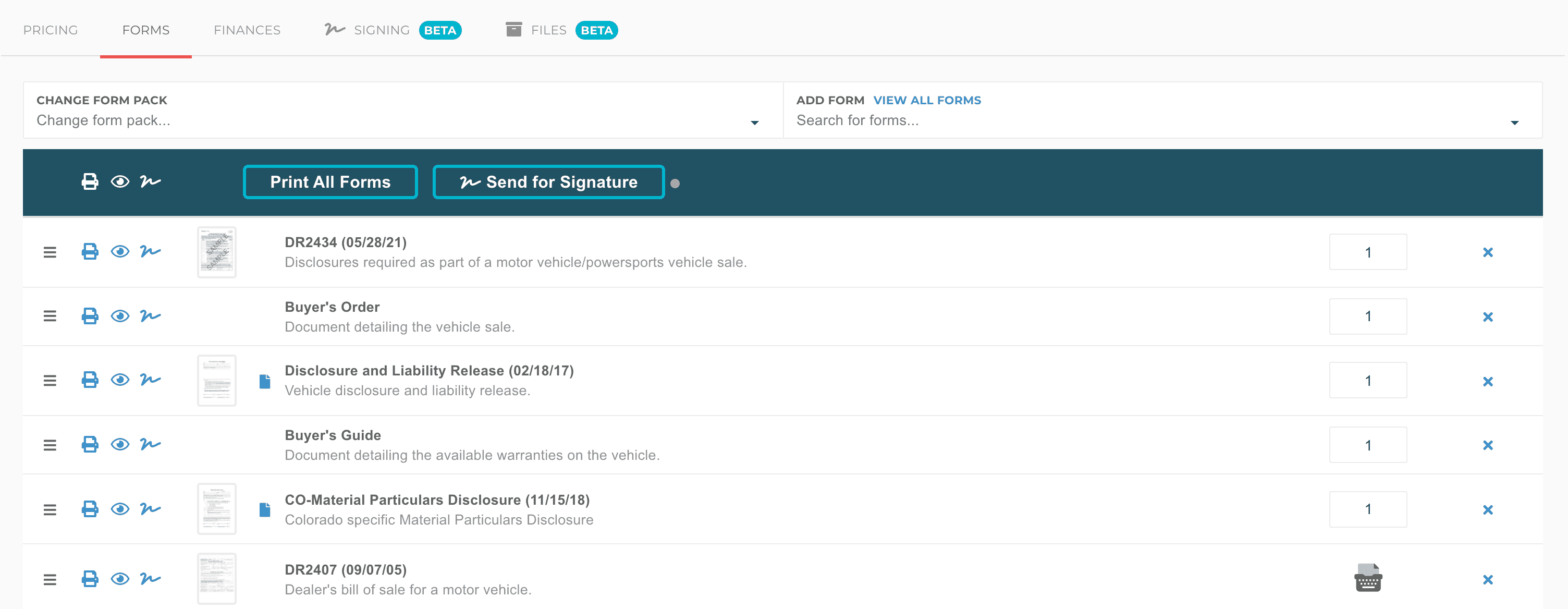Remove the Buyer's Guide form

click(x=1488, y=445)
